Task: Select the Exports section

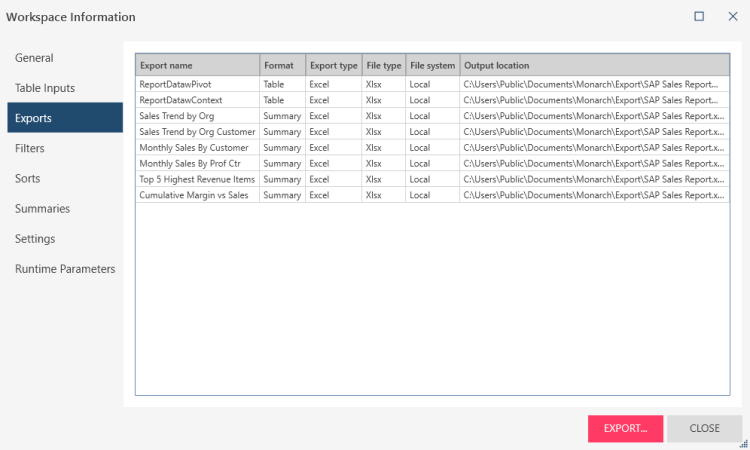Action: point(65,118)
